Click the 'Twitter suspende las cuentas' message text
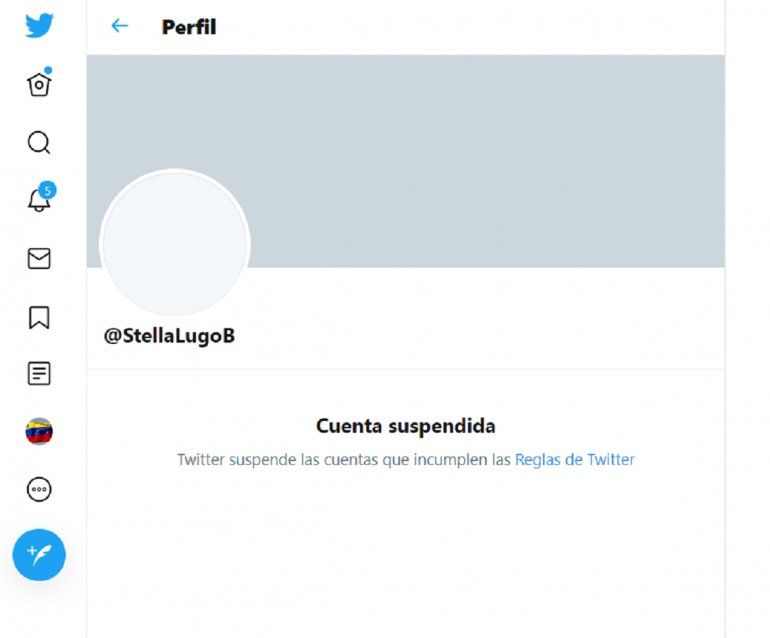The height and width of the screenshot is (638, 770). [x=345, y=460]
